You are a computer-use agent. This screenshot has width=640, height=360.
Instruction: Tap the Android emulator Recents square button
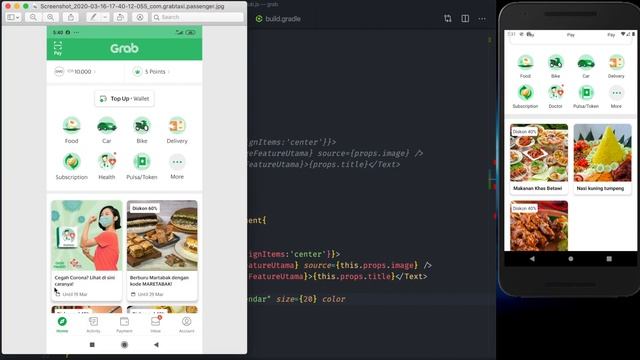click(x=609, y=259)
